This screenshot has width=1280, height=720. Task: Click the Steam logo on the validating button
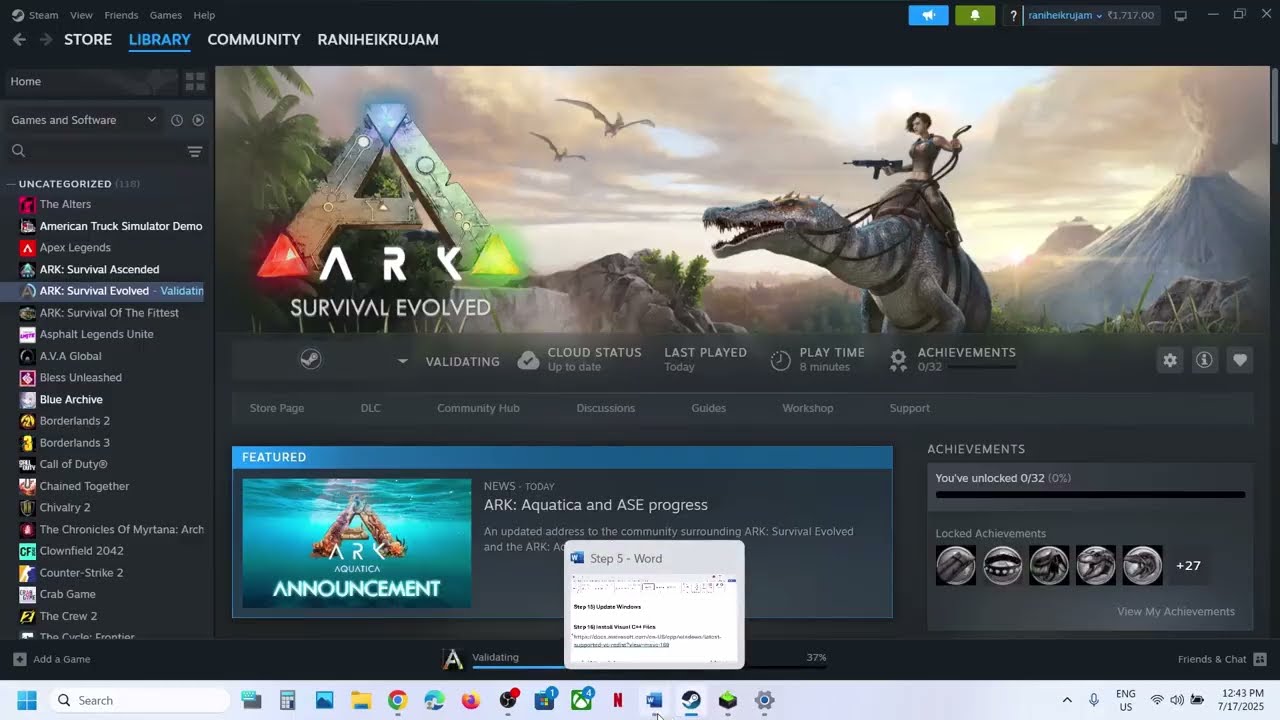coord(311,360)
